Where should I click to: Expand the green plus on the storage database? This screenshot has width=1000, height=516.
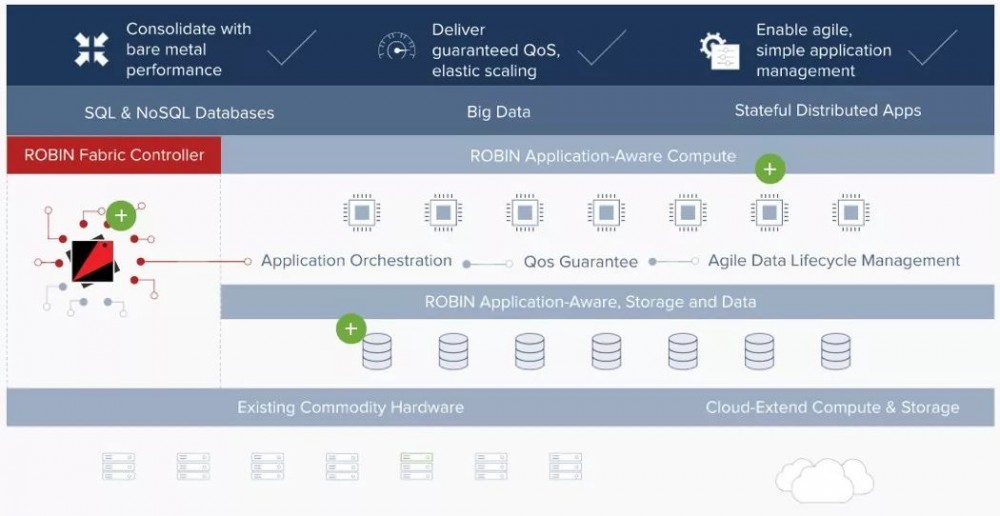pos(351,328)
